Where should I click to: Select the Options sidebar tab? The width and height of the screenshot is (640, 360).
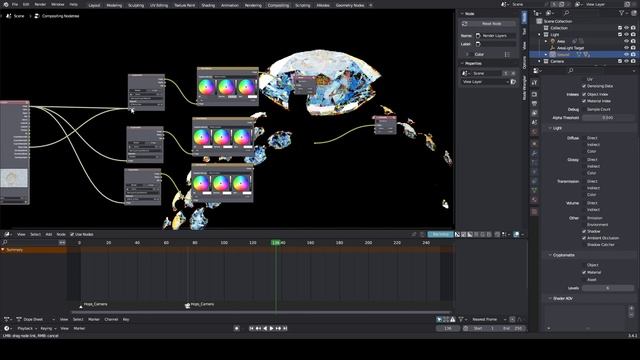point(524,62)
